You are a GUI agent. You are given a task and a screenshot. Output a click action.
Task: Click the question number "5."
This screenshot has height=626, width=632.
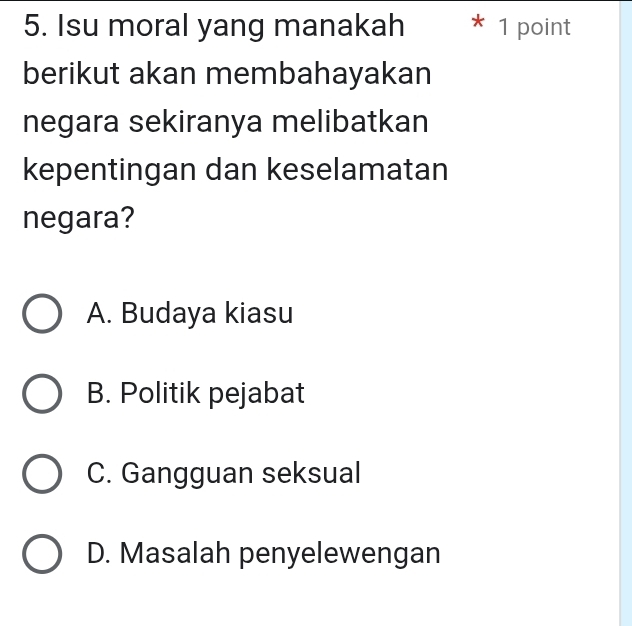pos(35,25)
